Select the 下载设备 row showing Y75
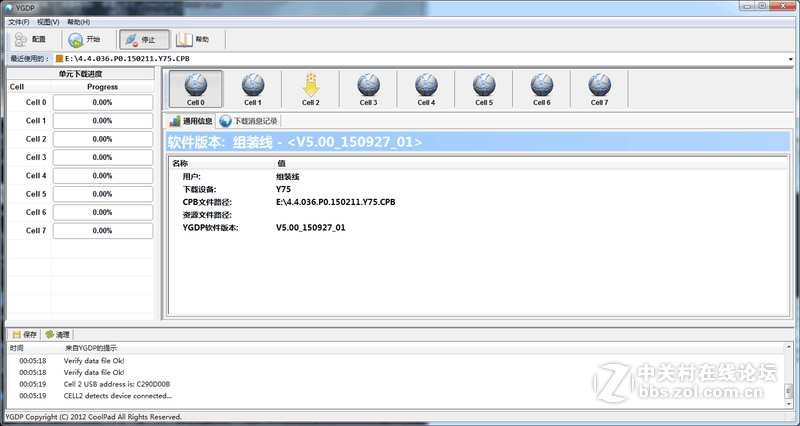This screenshot has width=800, height=426. 478,189
